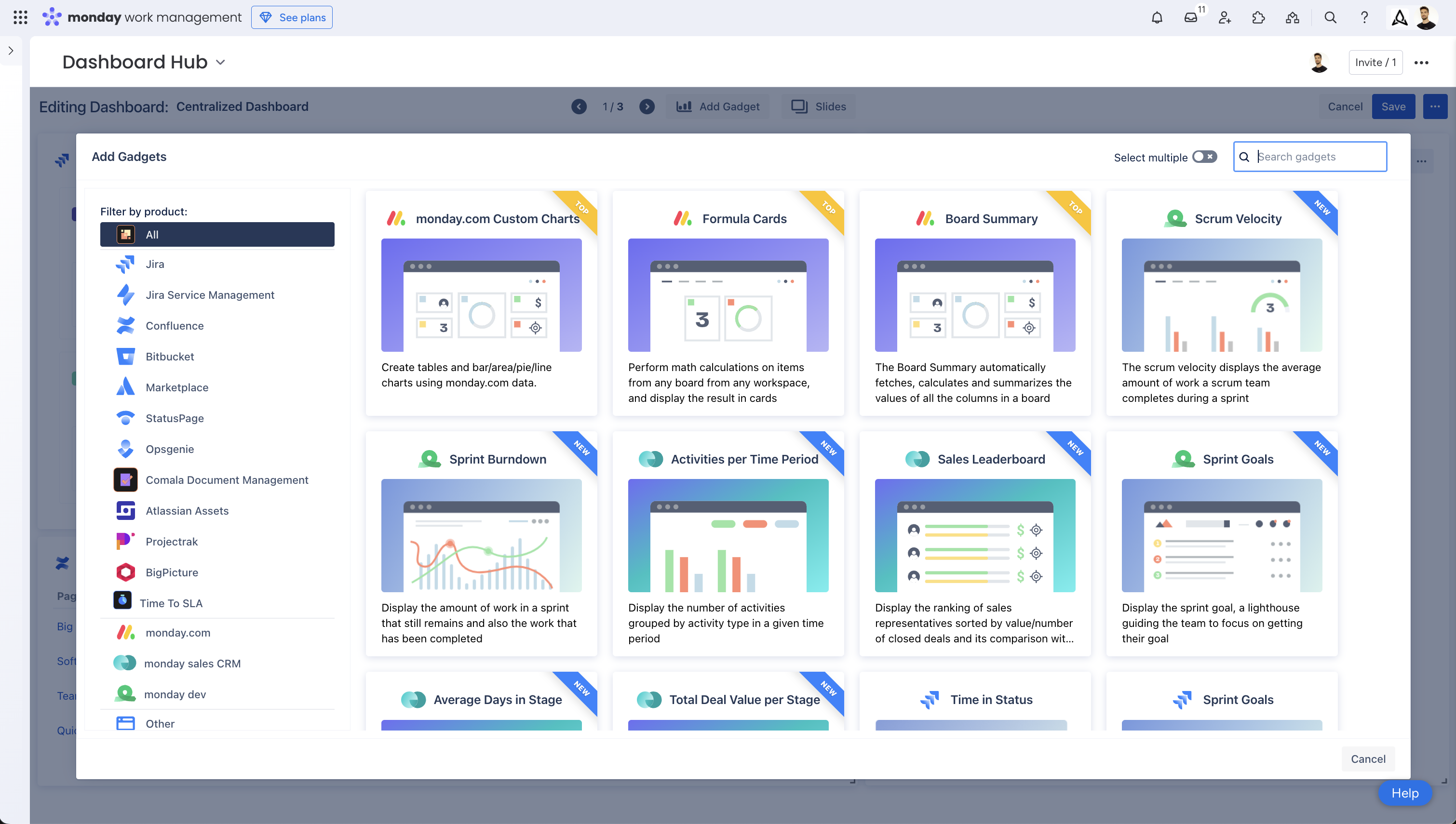Filter gadgets by Jira Service Management
This screenshot has width=1456, height=824.
[x=217, y=295]
